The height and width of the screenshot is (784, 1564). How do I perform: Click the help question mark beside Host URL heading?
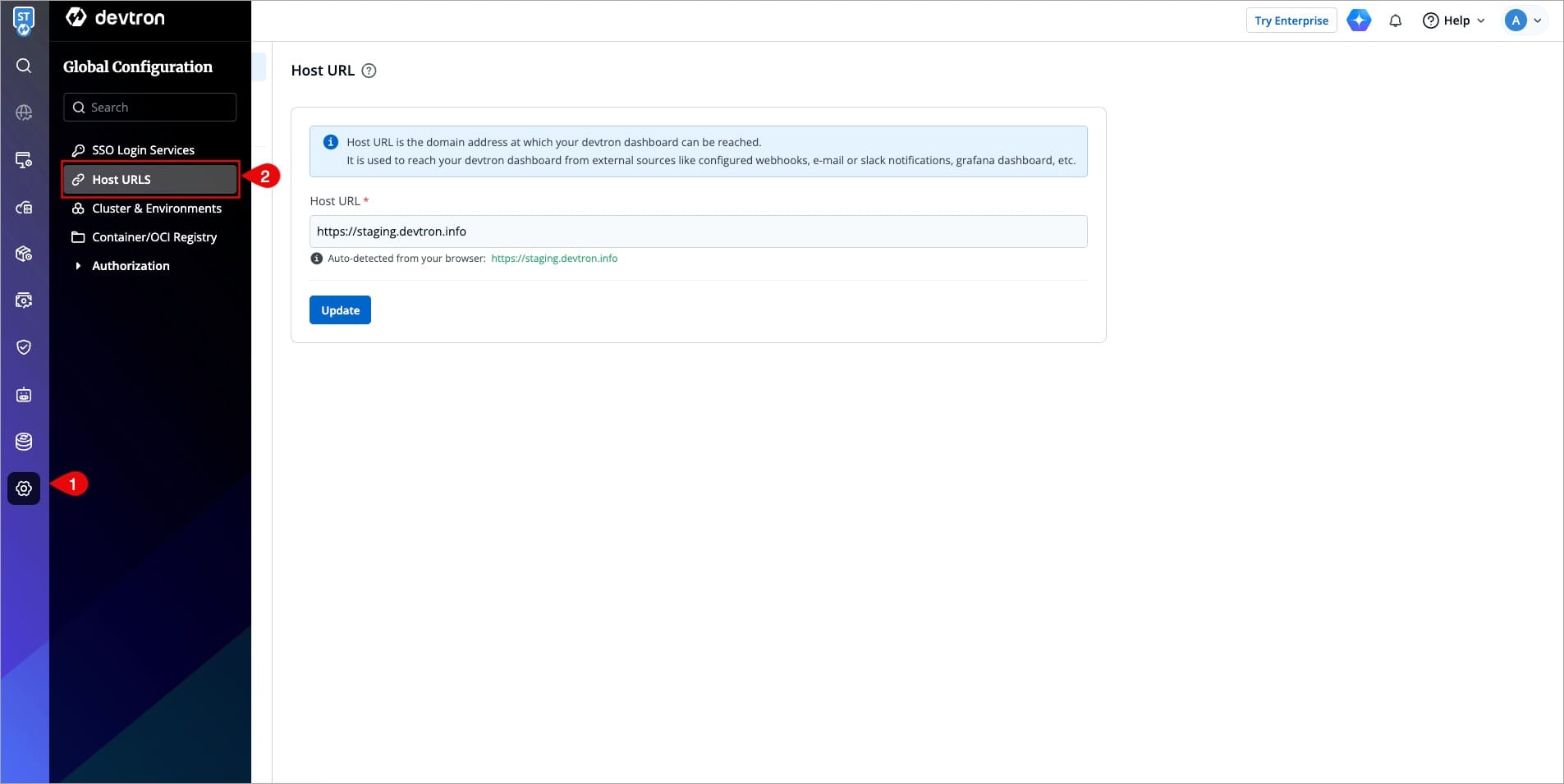[369, 71]
